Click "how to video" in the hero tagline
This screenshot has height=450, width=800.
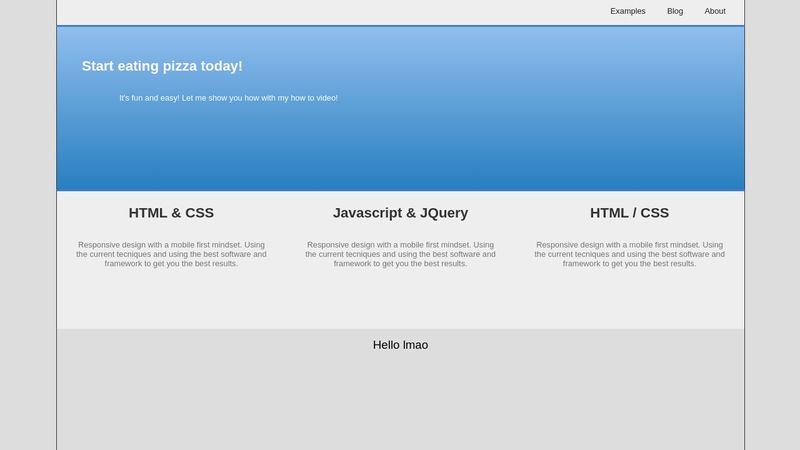point(312,98)
